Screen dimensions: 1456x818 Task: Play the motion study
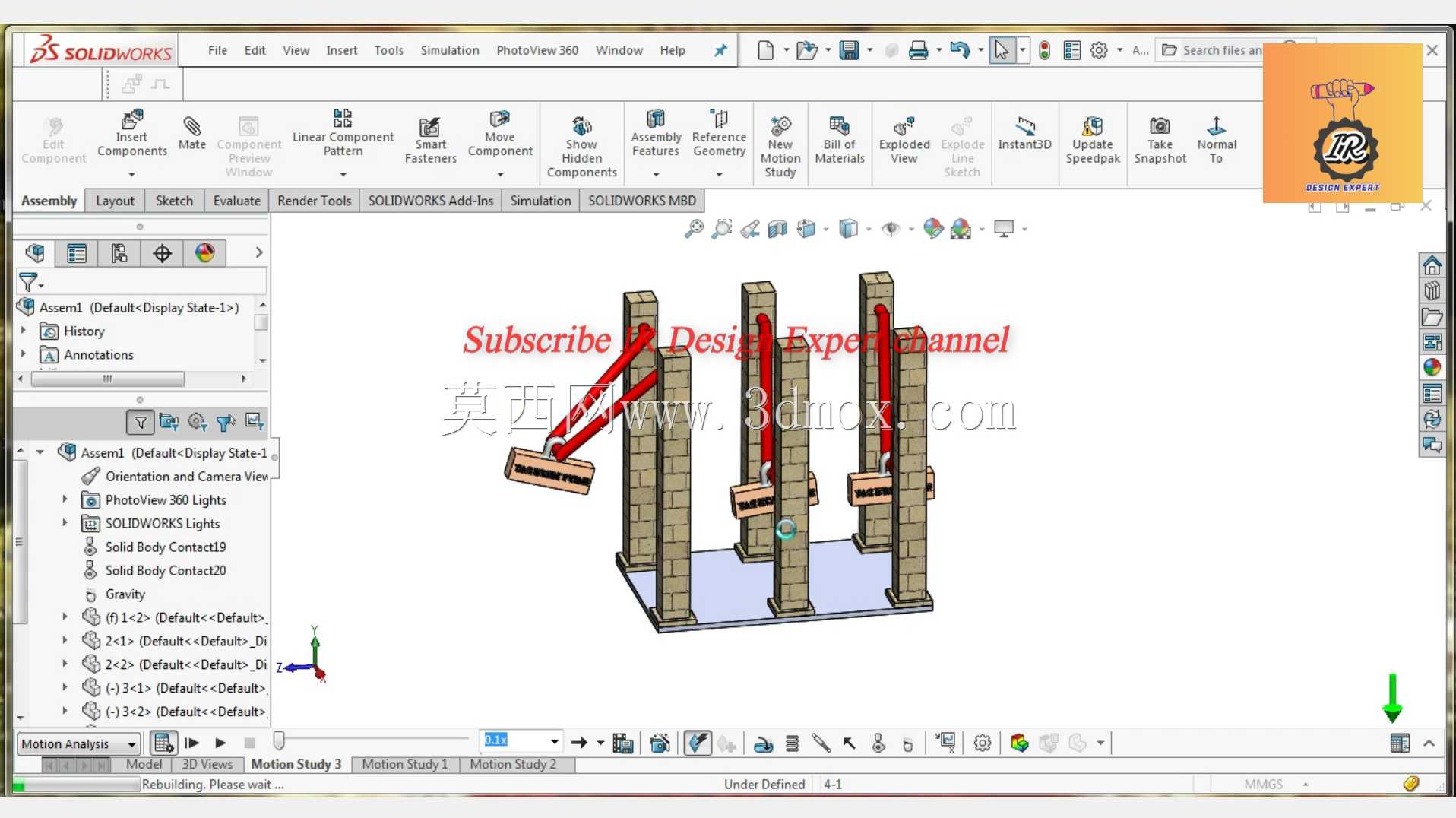click(x=220, y=743)
